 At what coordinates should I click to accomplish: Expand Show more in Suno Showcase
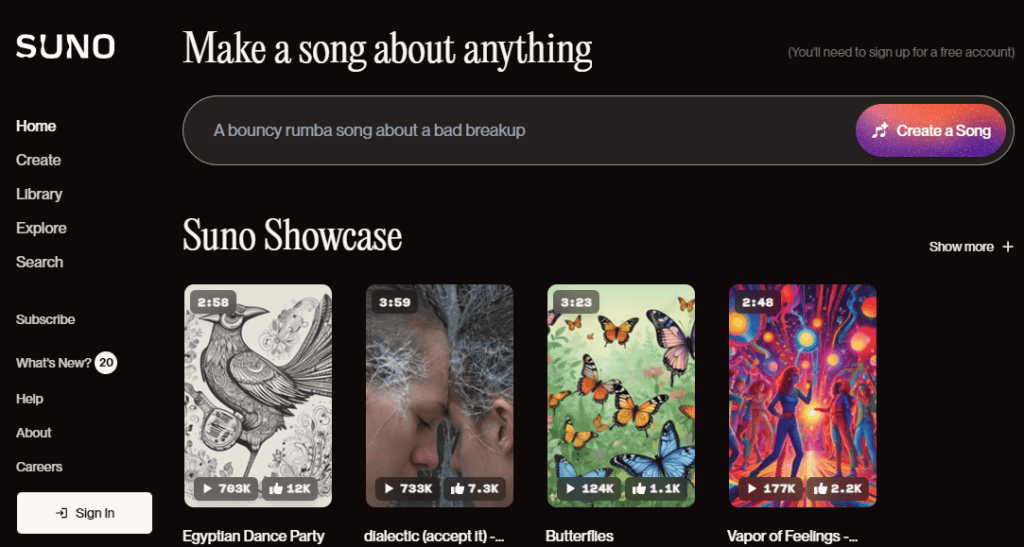(970, 247)
